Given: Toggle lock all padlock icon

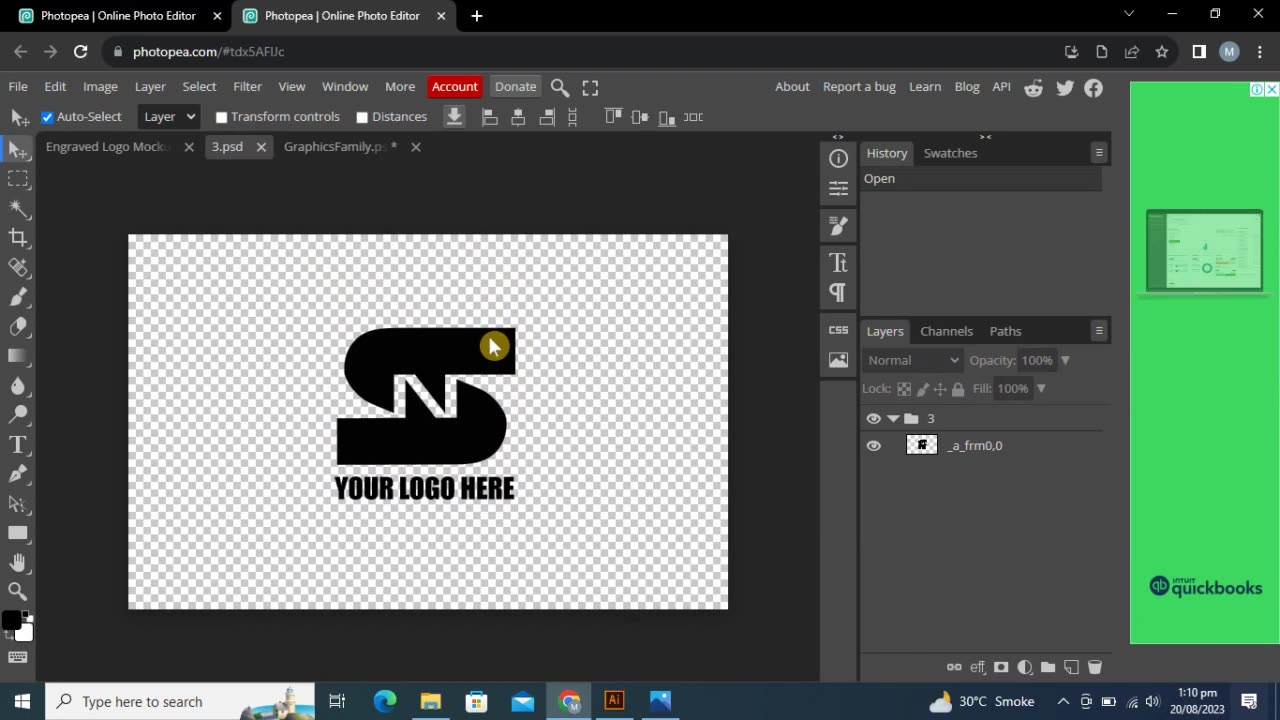Looking at the screenshot, I should coord(958,389).
